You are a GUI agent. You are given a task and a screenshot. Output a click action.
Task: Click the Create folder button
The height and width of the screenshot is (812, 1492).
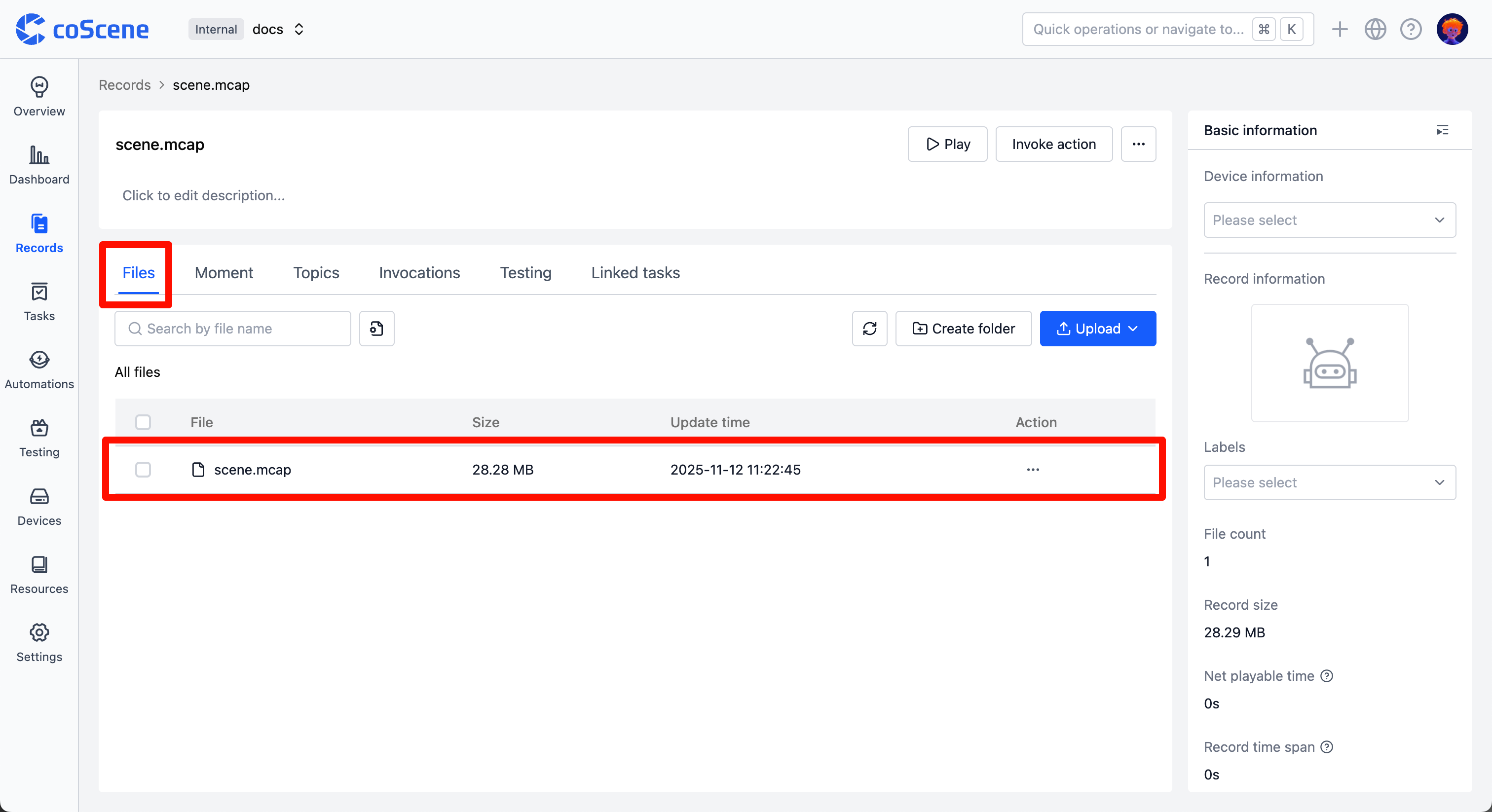963,329
